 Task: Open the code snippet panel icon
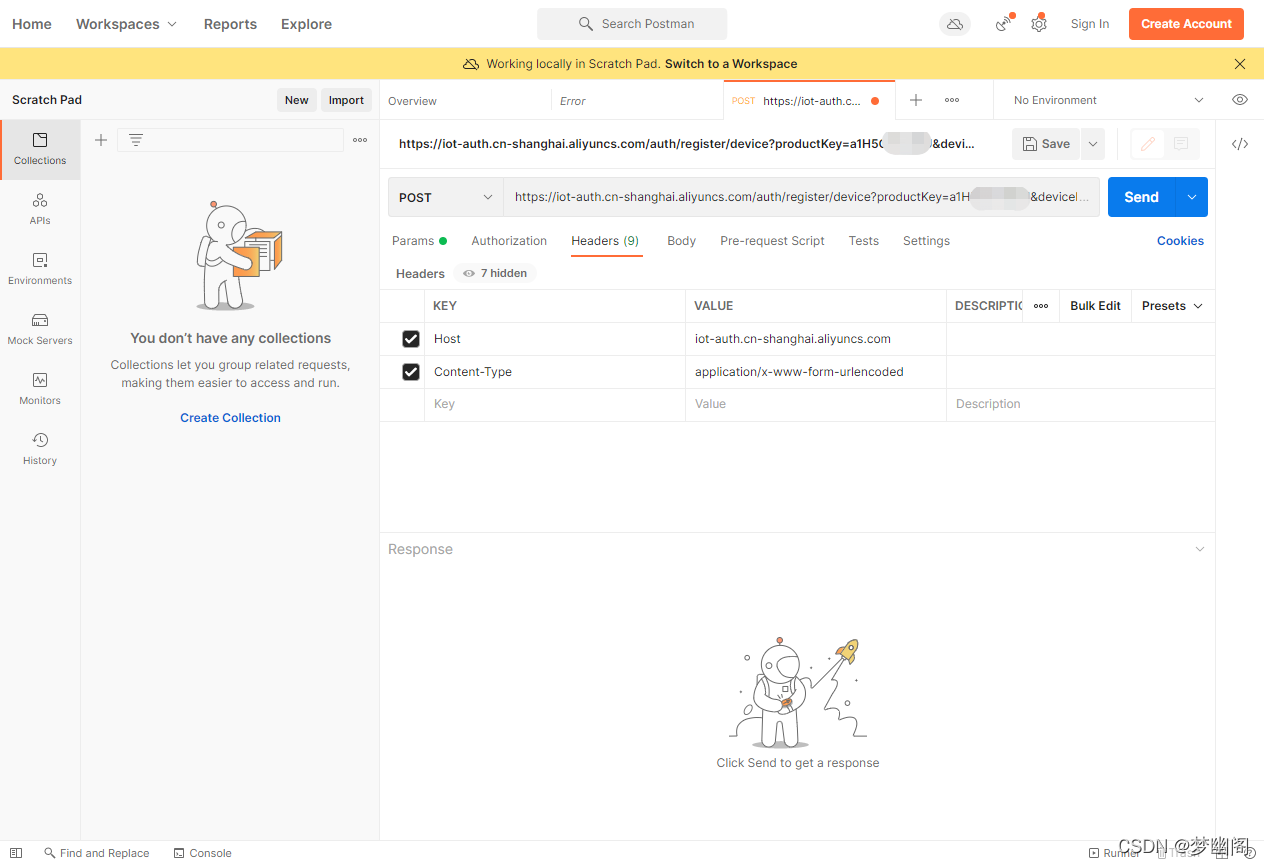1240,144
